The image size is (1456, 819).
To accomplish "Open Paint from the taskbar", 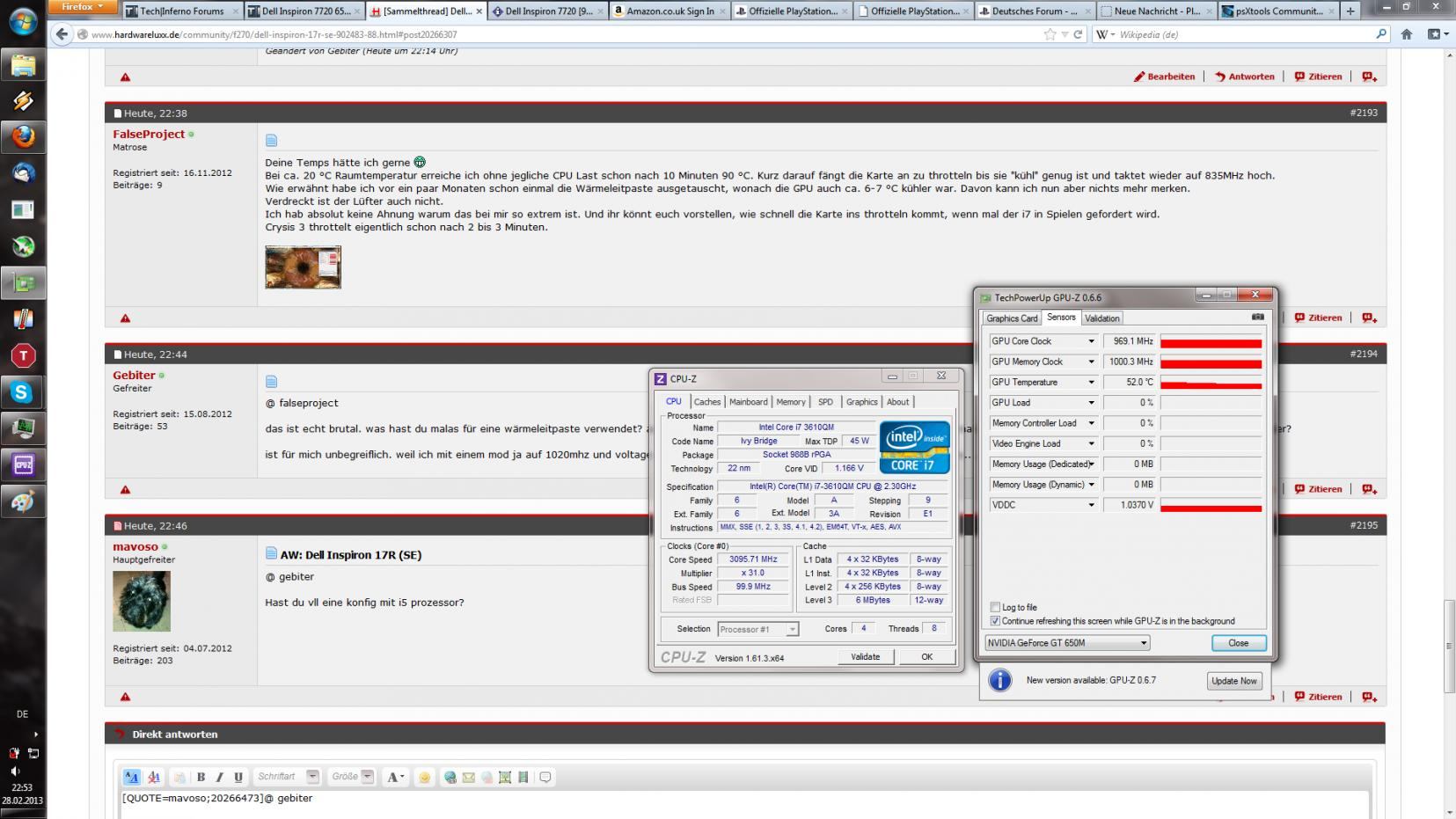I will (23, 501).
